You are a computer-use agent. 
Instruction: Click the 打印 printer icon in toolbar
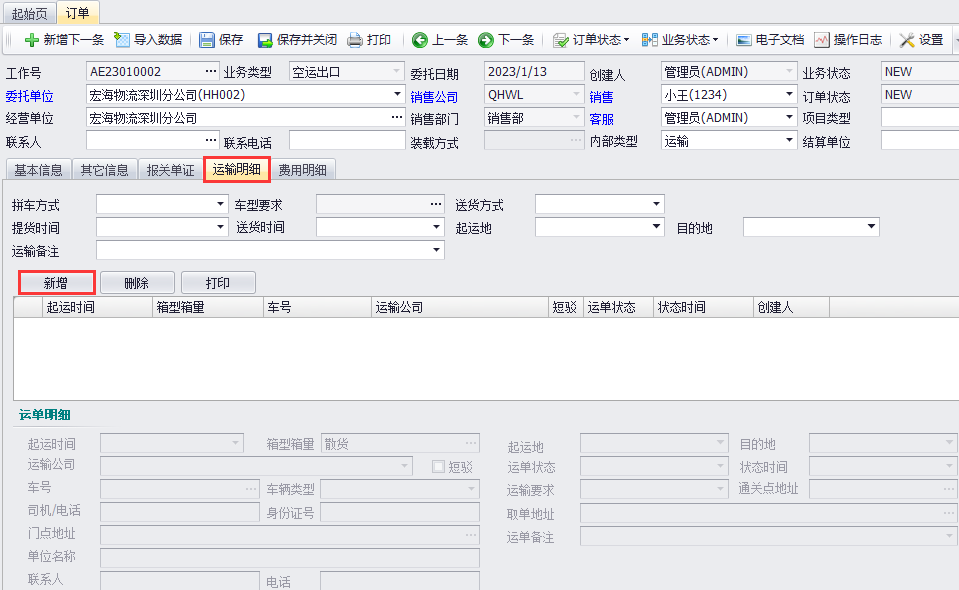coord(355,40)
